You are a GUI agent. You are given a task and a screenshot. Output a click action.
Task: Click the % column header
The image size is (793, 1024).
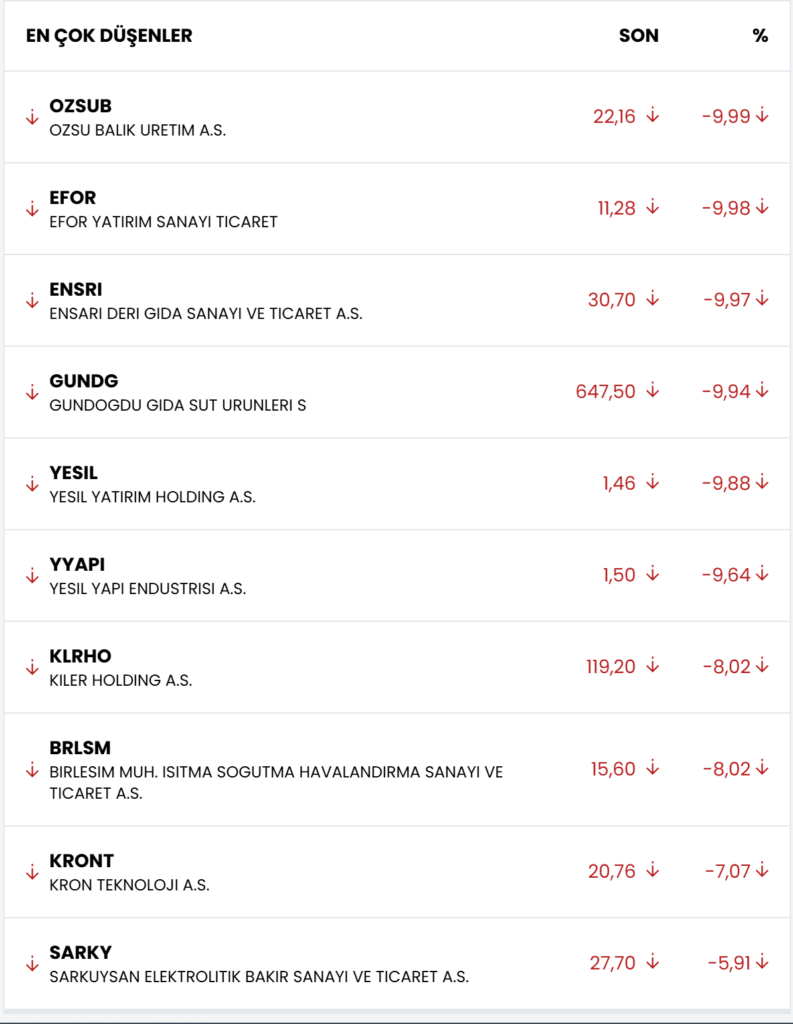click(760, 36)
